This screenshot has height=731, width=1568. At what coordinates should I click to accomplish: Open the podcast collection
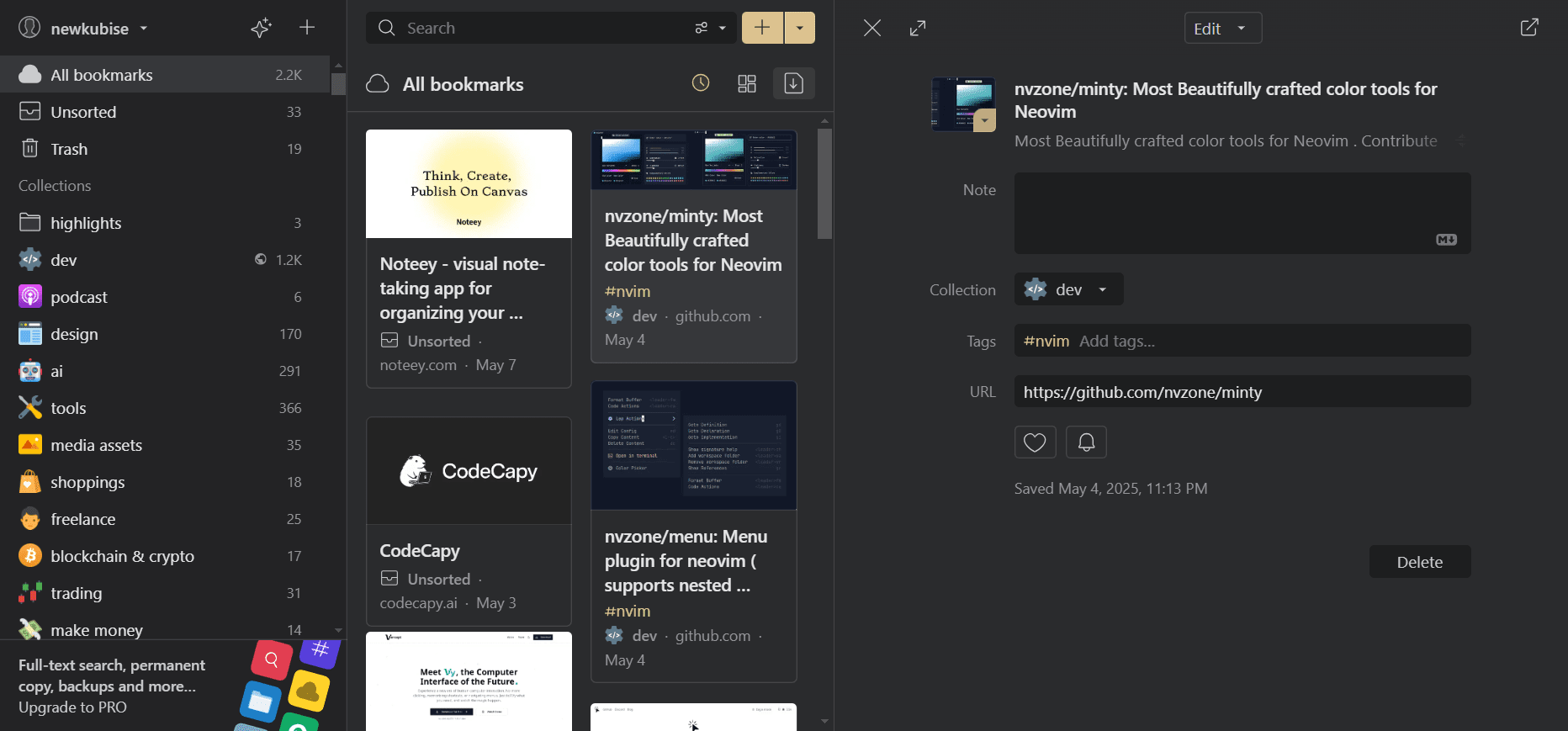click(165, 297)
